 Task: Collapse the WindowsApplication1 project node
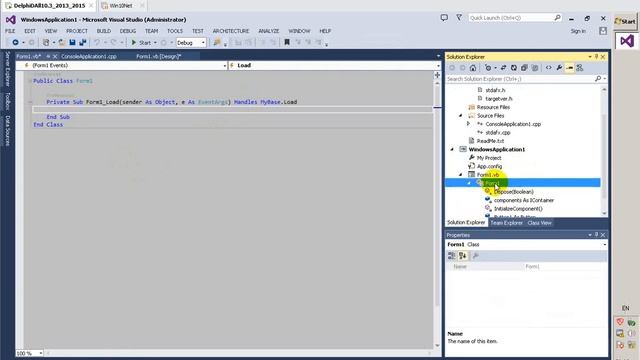452,149
